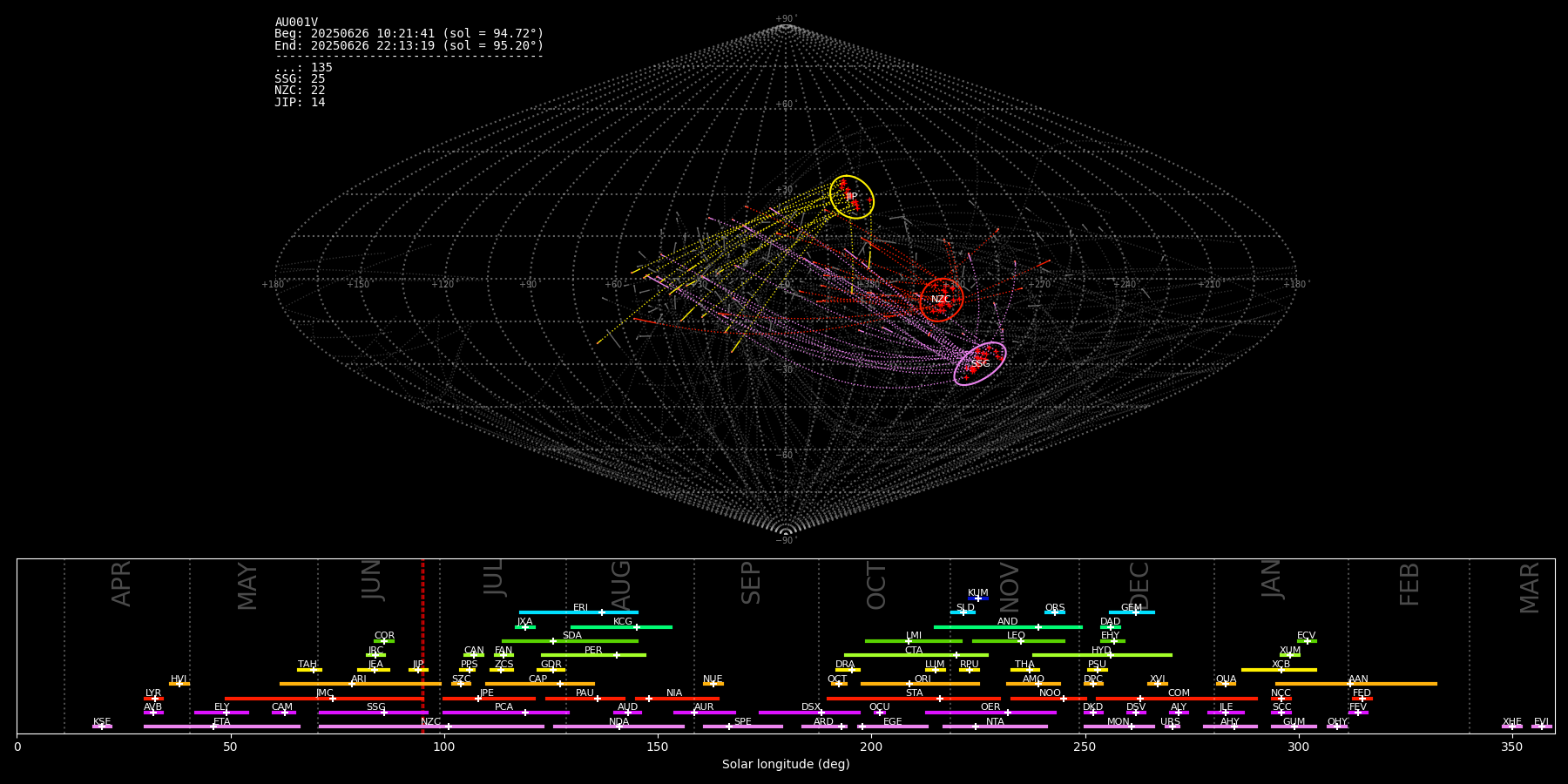The height and width of the screenshot is (784, 1568).
Task: Click the NZC shower bar label in timeline
Action: 430,722
